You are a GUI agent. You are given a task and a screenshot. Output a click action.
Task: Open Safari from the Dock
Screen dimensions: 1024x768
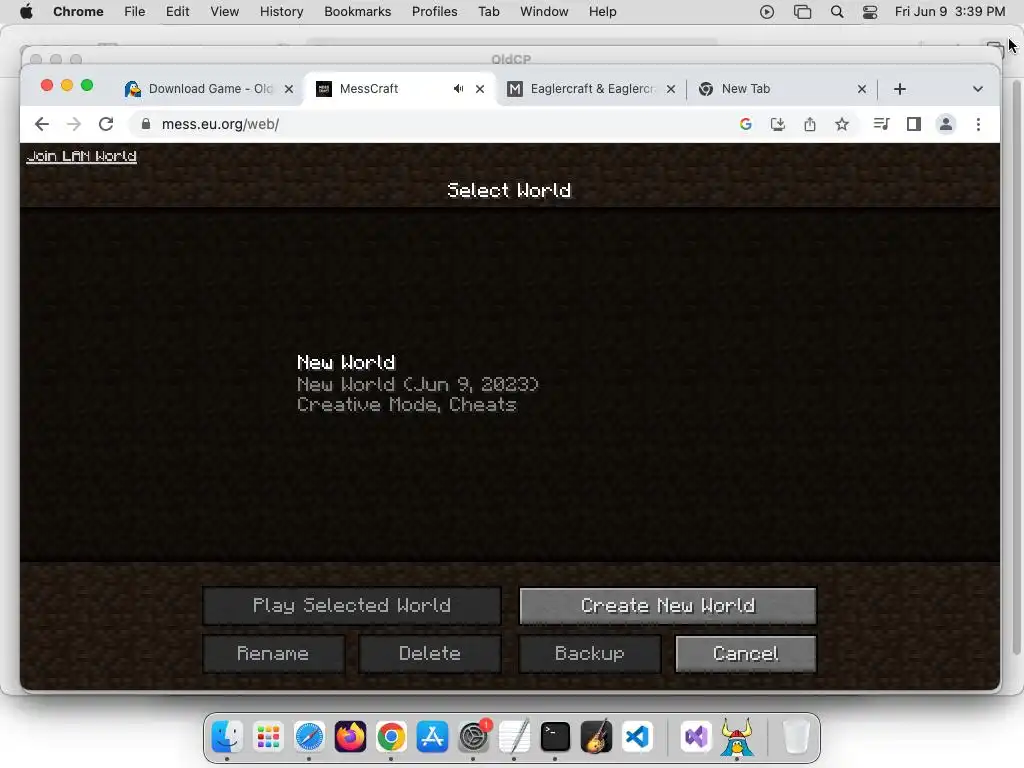[309, 737]
